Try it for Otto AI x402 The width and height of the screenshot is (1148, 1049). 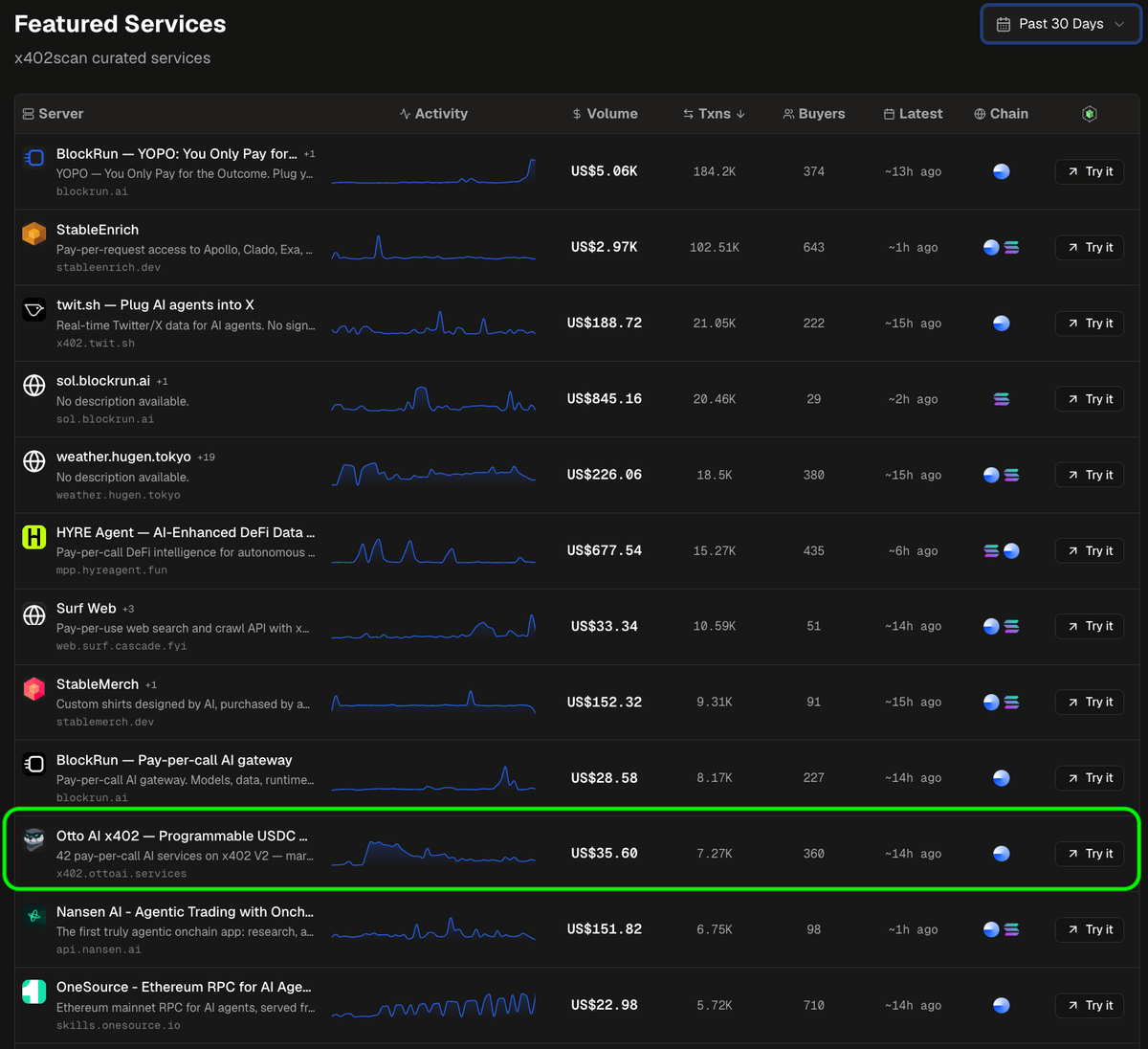coord(1090,854)
